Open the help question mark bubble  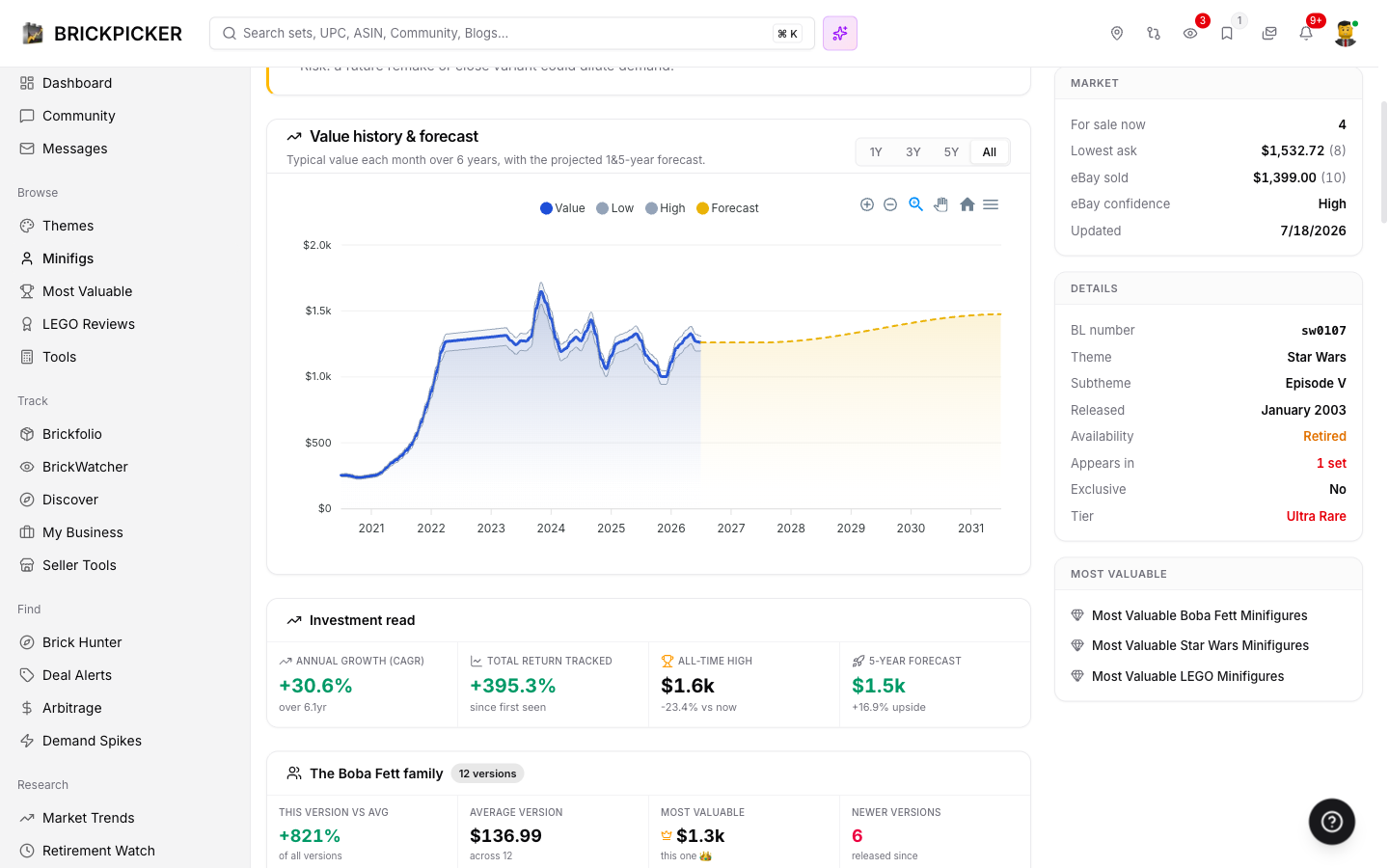click(x=1332, y=822)
